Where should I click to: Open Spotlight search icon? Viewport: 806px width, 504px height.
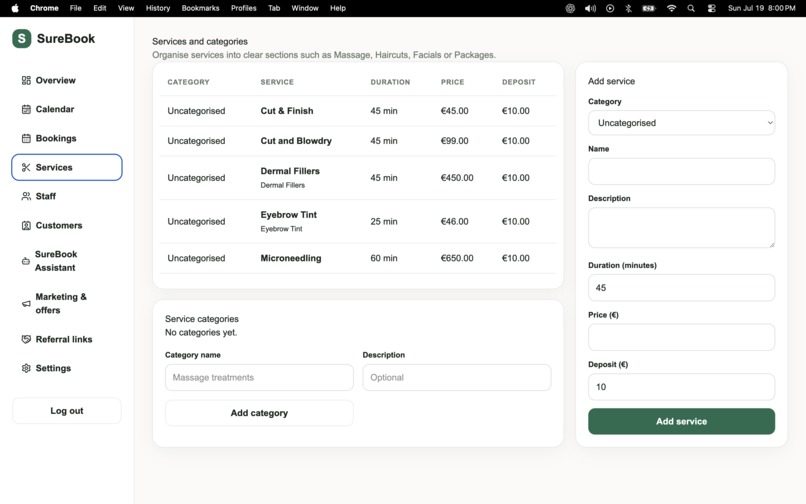point(691,8)
